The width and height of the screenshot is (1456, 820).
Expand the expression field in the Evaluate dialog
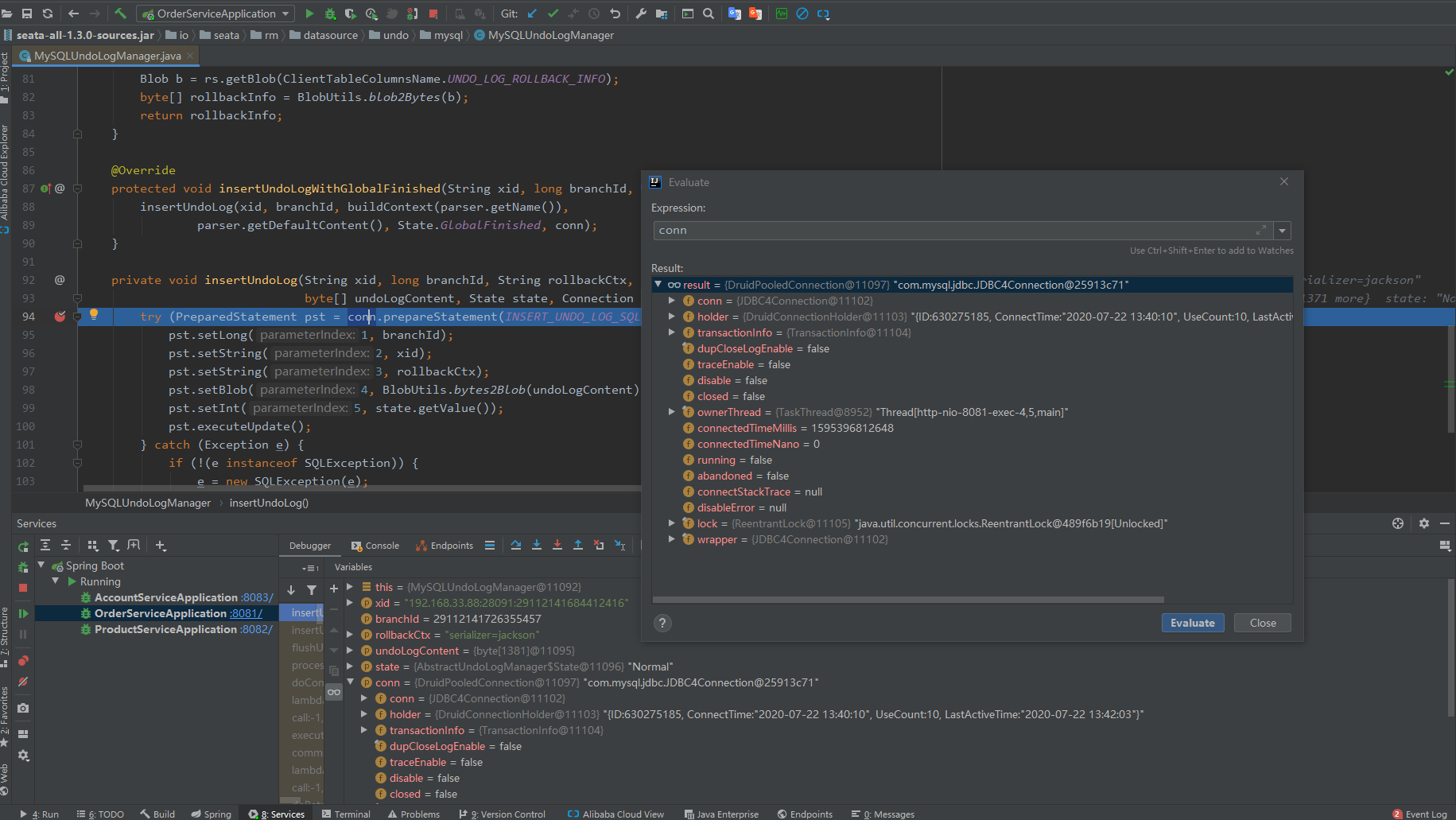click(x=1260, y=230)
